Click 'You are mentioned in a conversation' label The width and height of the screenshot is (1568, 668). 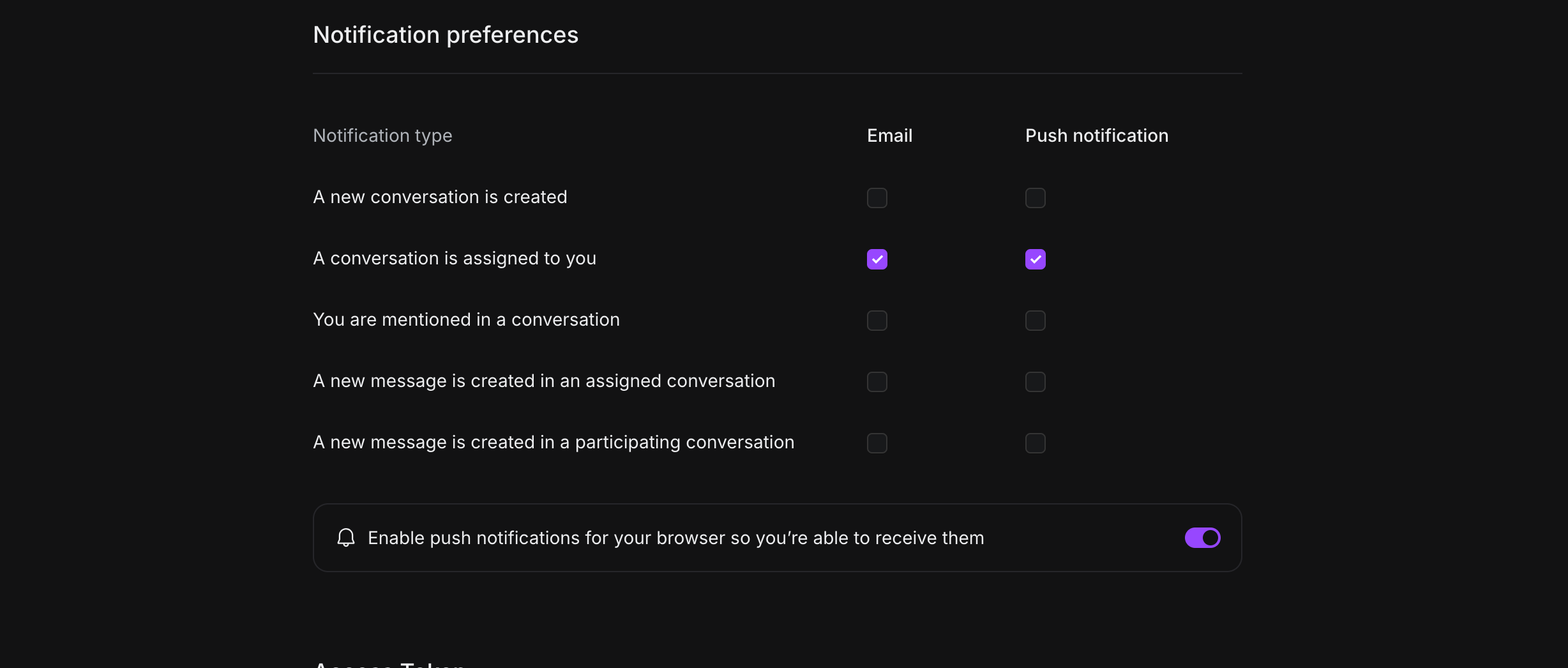(x=466, y=320)
